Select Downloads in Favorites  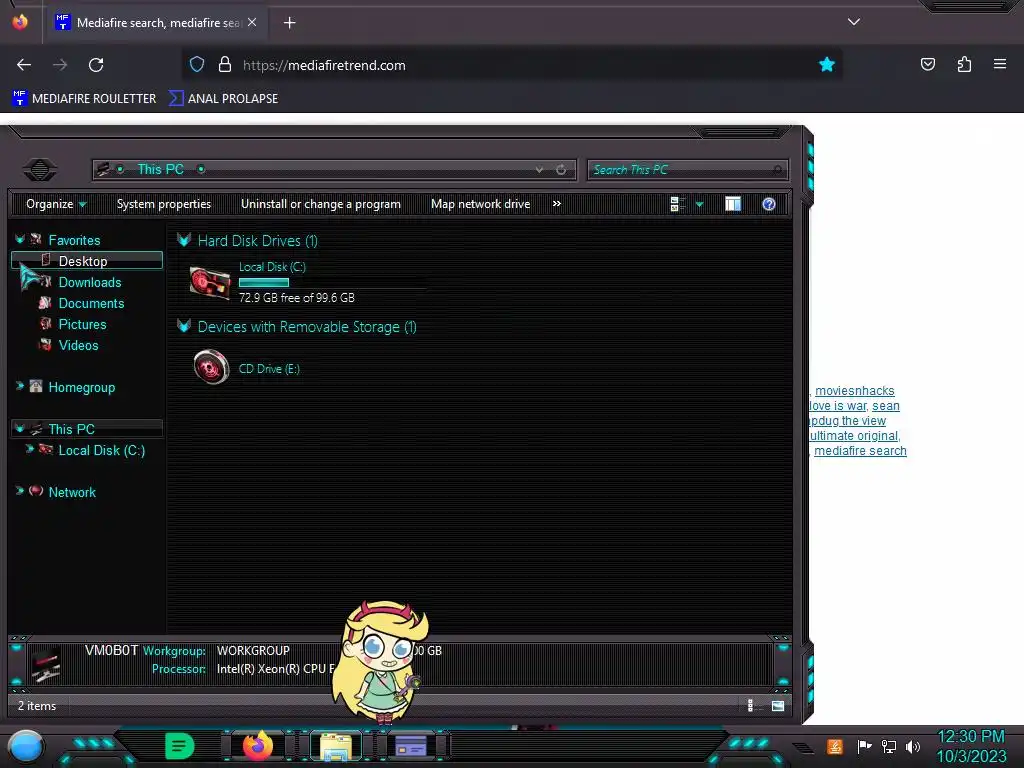tap(89, 282)
